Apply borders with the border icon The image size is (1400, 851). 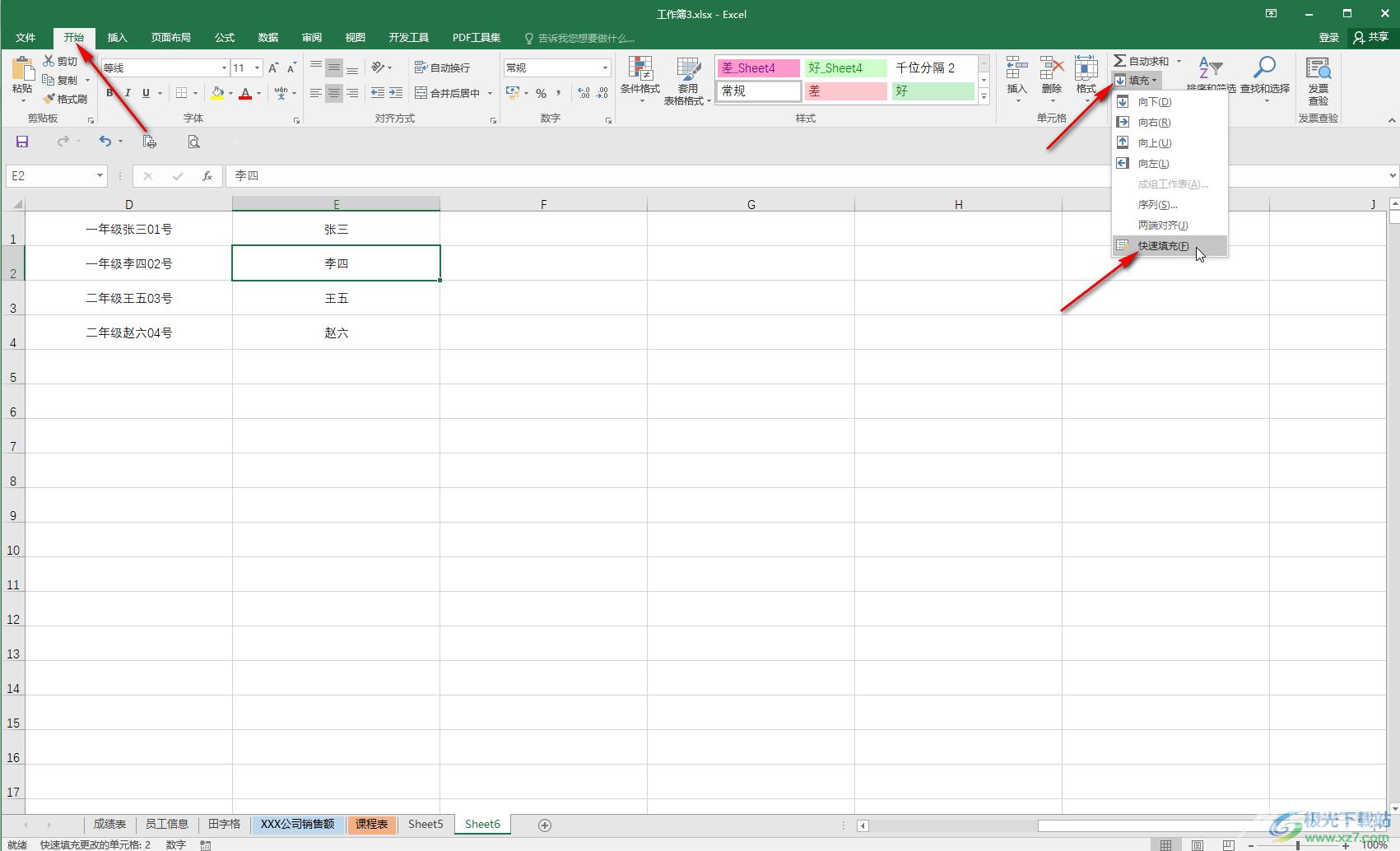182,93
